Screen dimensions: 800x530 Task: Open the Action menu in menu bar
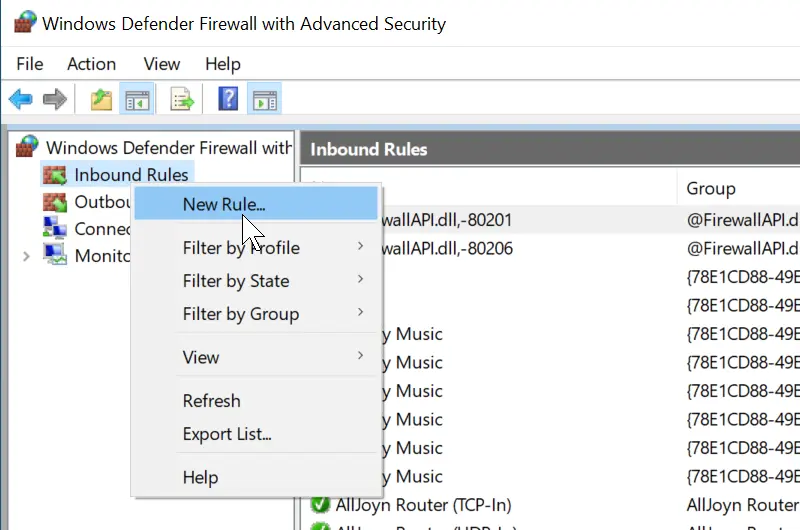91,63
